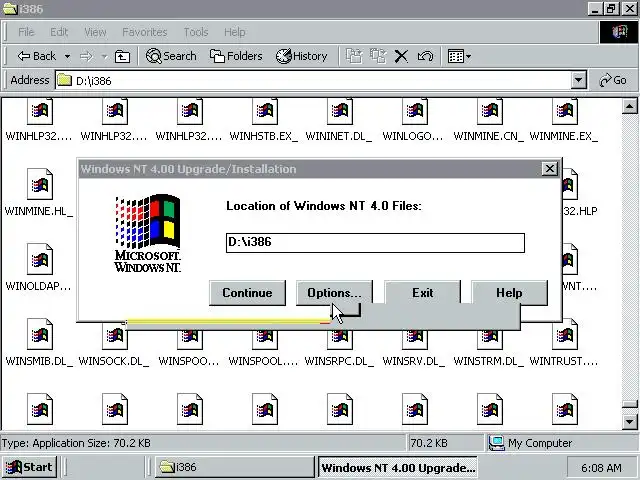Click the Move To toolbar icon
The width and height of the screenshot is (640, 480).
(354, 56)
